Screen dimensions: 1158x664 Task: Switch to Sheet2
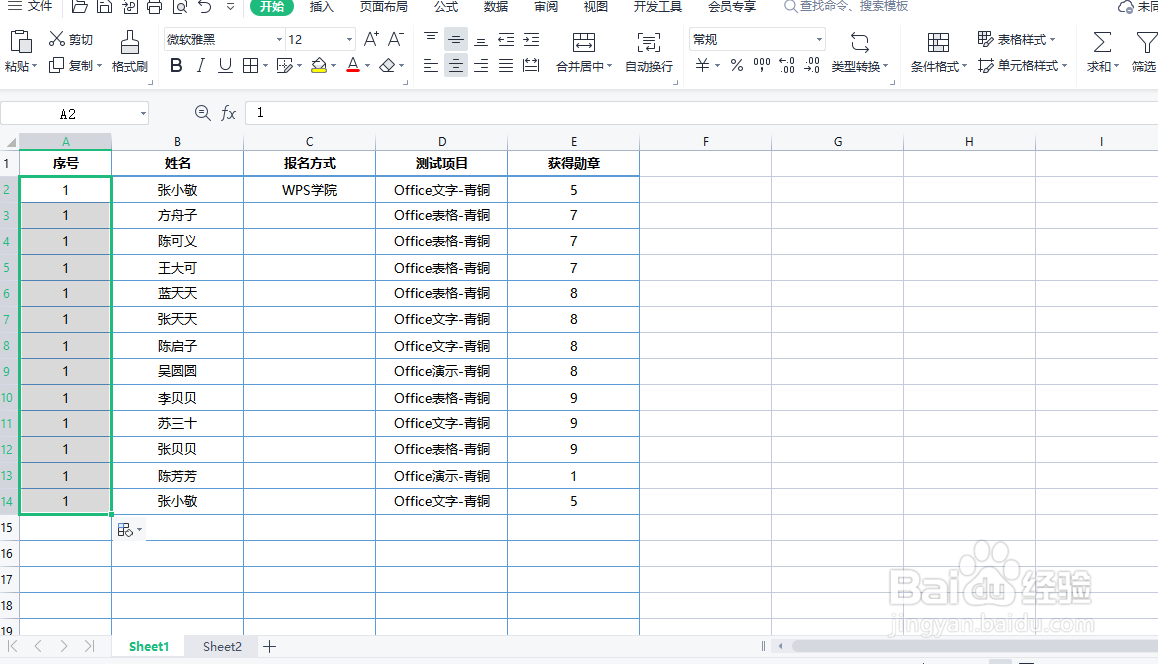click(x=220, y=646)
